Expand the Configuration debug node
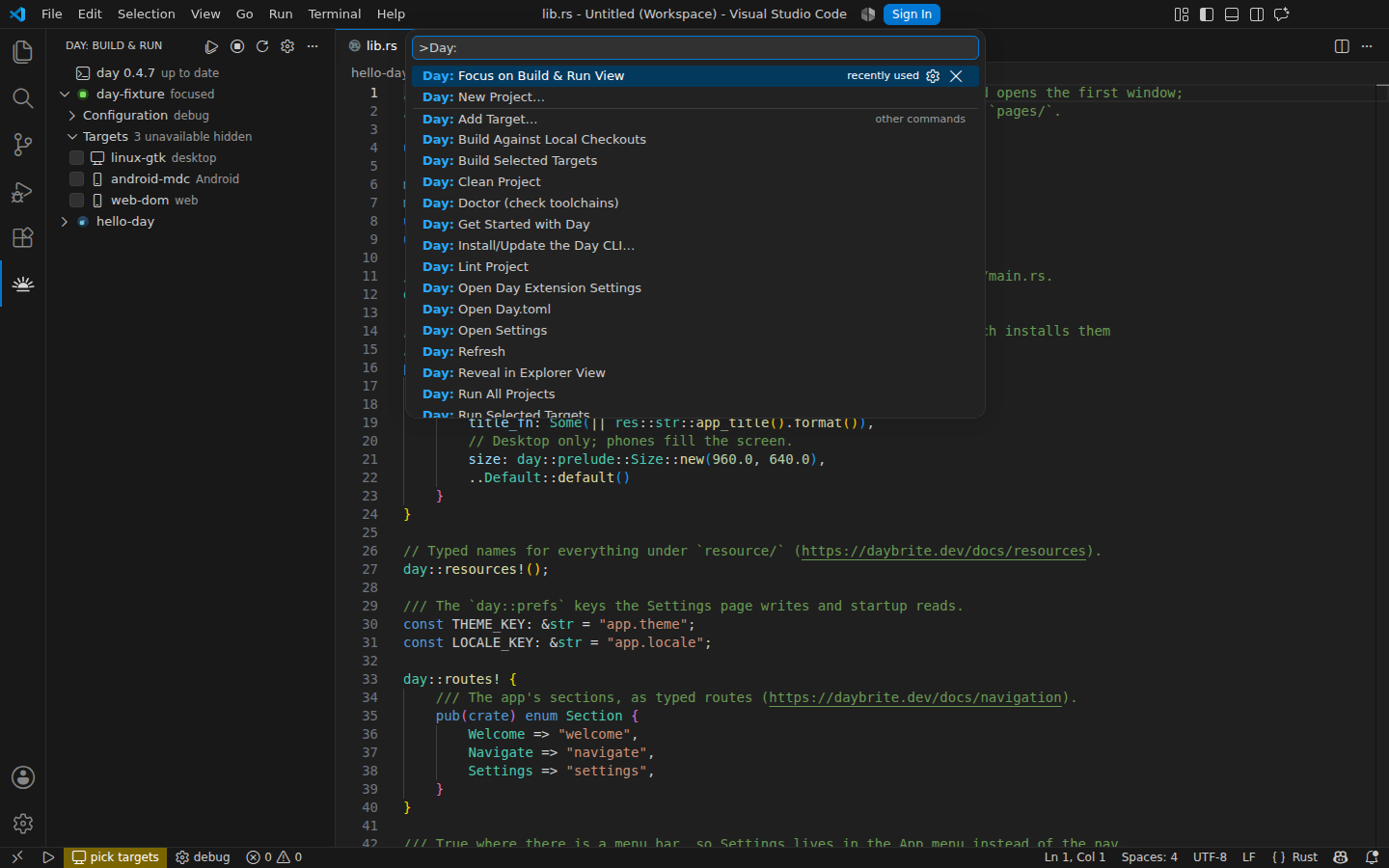This screenshot has width=1389, height=868. (x=71, y=116)
